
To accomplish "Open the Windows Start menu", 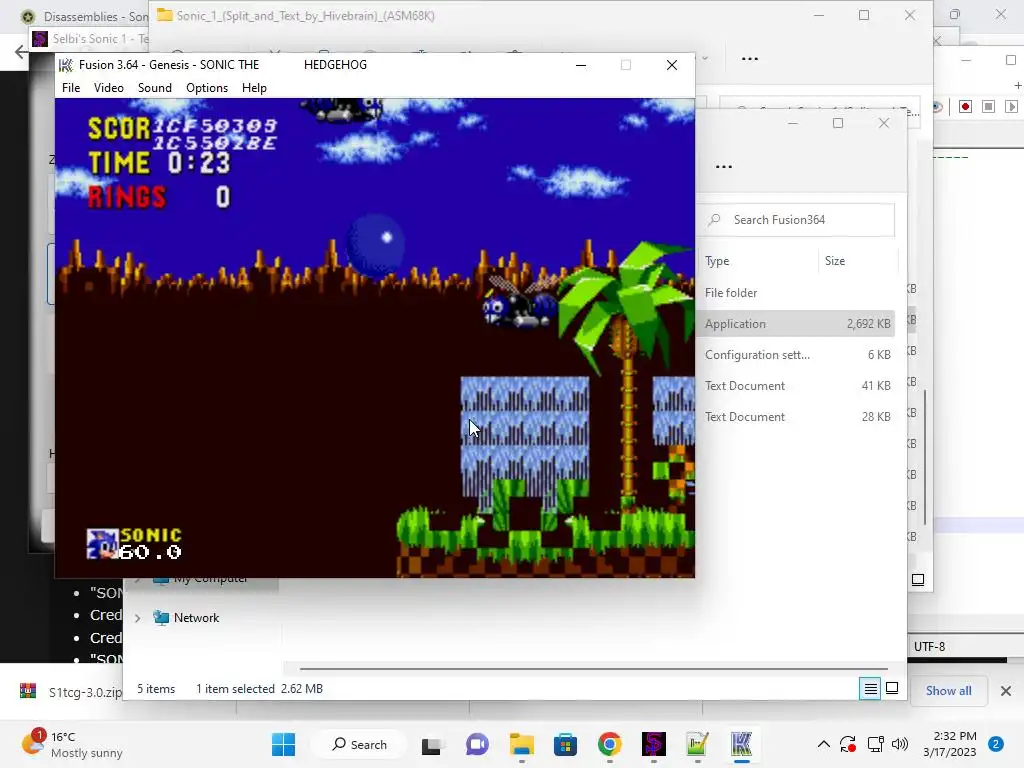I will point(283,744).
